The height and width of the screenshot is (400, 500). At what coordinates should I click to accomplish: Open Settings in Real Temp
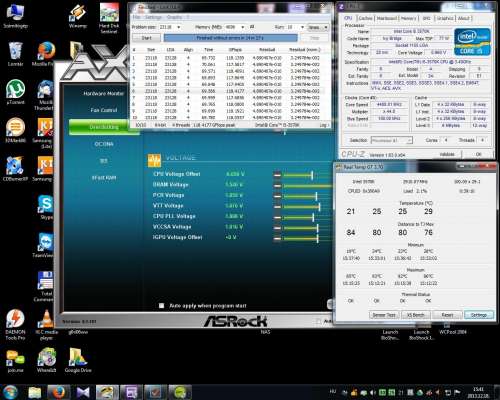tap(479, 315)
